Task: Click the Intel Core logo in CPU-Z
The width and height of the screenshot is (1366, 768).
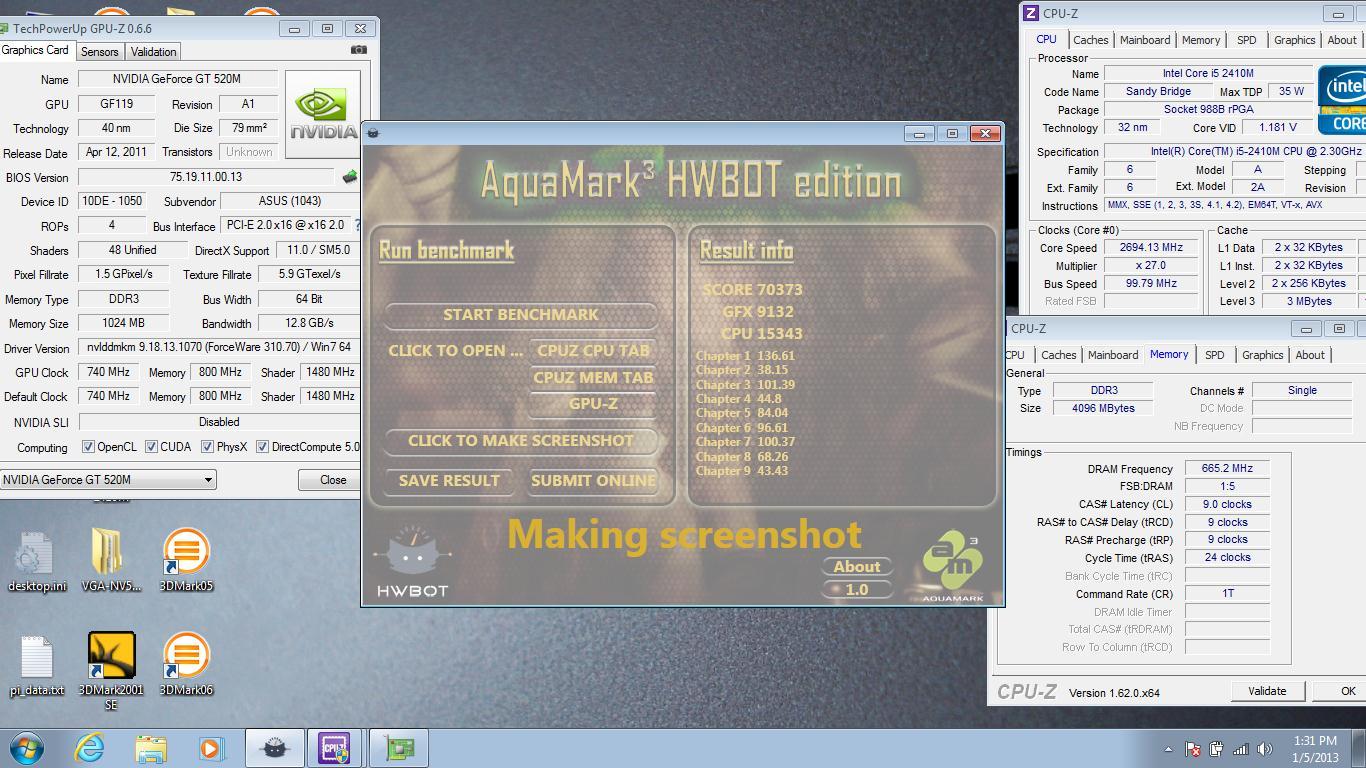Action: (1341, 100)
